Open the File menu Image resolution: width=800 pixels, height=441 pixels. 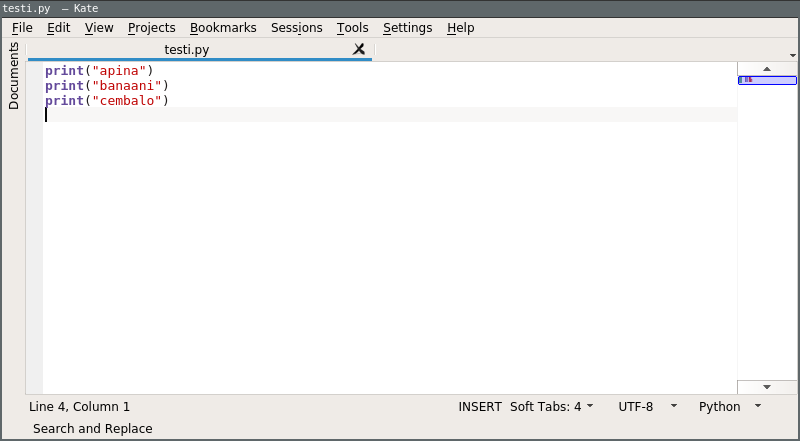(x=22, y=28)
